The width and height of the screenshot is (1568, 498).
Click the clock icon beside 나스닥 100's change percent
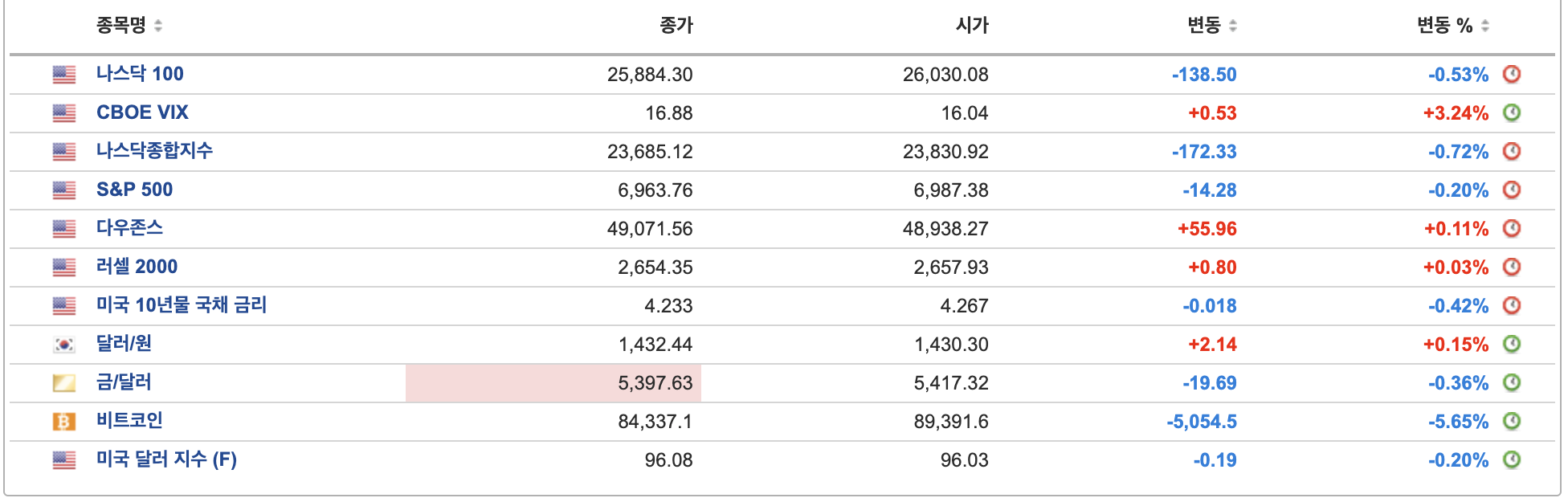[1513, 74]
